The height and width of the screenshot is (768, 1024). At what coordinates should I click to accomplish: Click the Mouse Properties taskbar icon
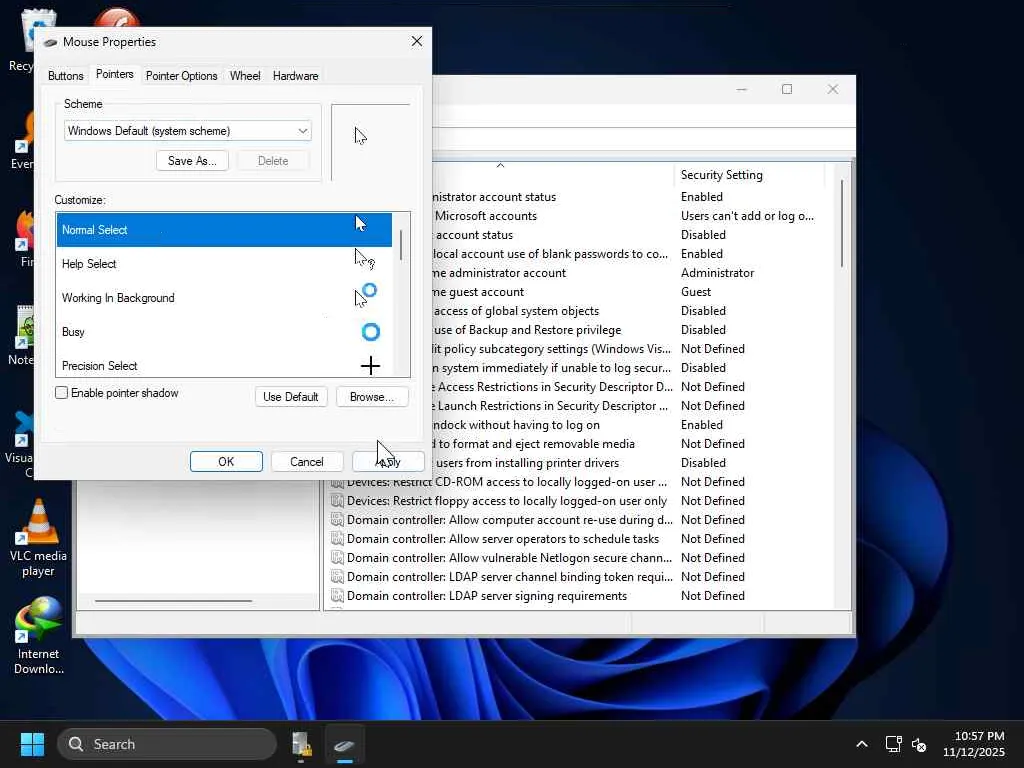[344, 744]
